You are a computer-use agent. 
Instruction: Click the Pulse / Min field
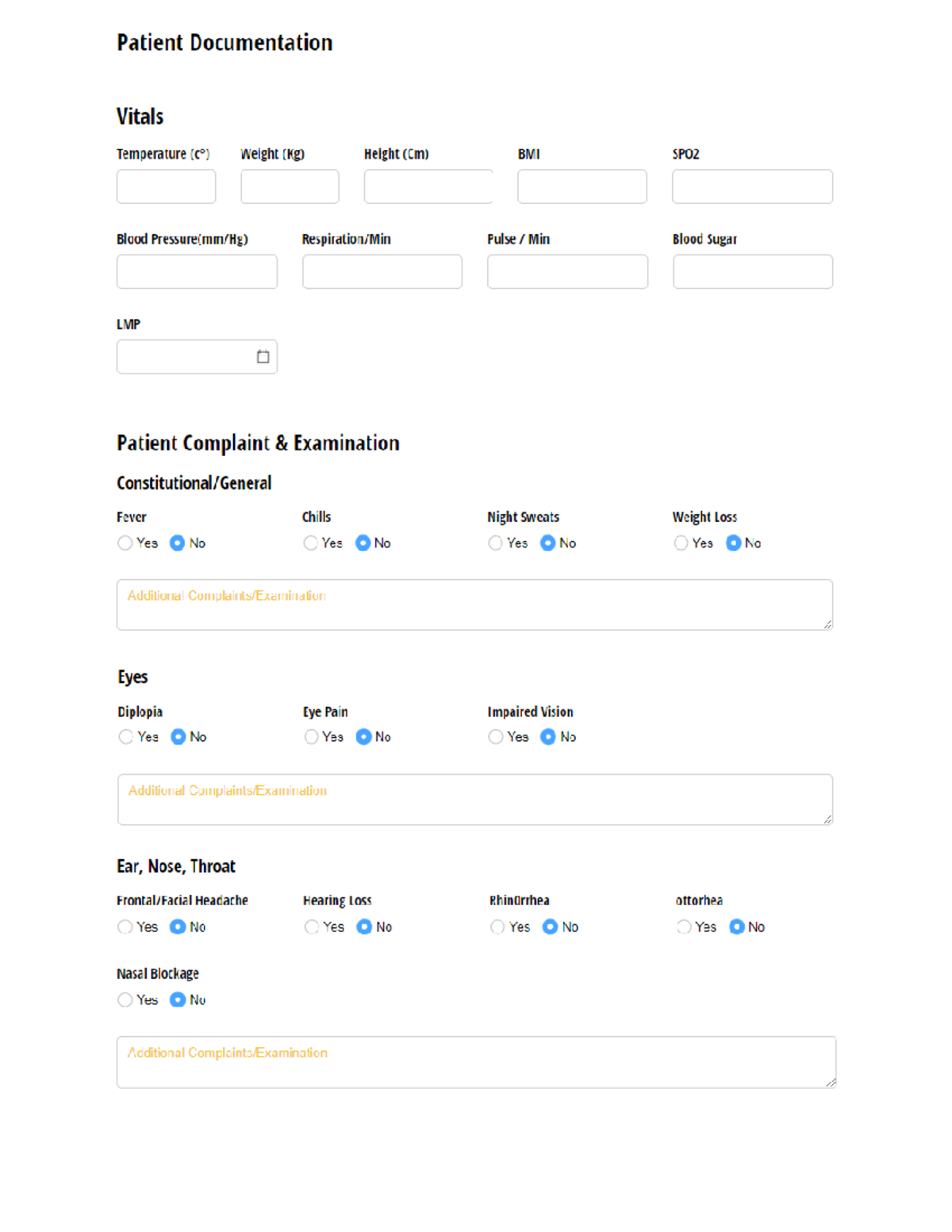tap(567, 272)
